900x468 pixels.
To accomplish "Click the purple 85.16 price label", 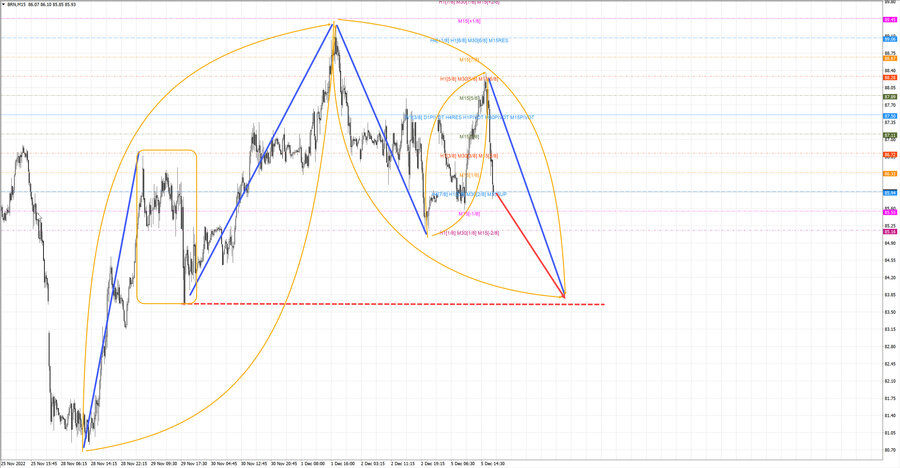I will pyautogui.click(x=890, y=231).
